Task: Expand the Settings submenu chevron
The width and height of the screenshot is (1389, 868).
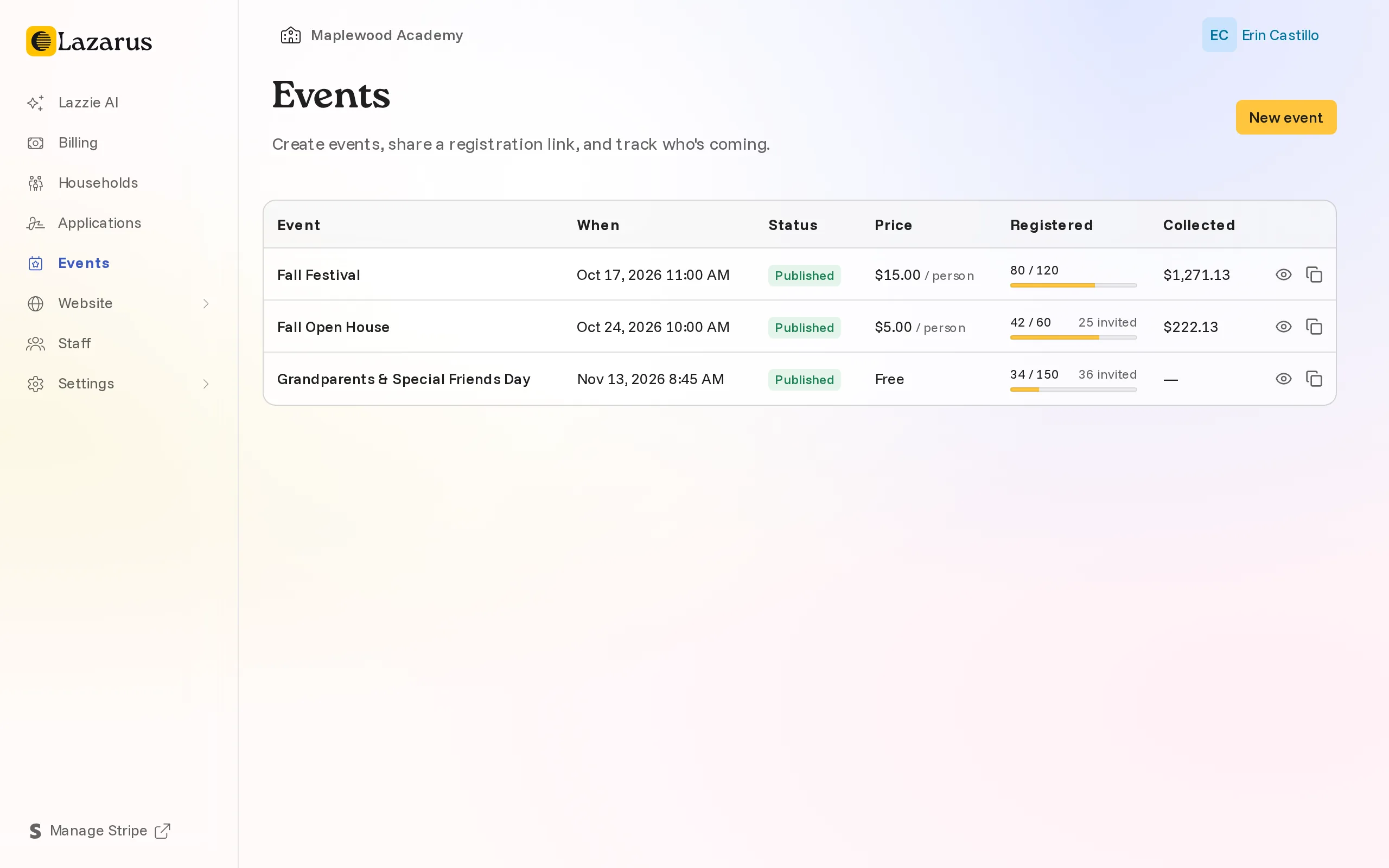Action: tap(206, 384)
